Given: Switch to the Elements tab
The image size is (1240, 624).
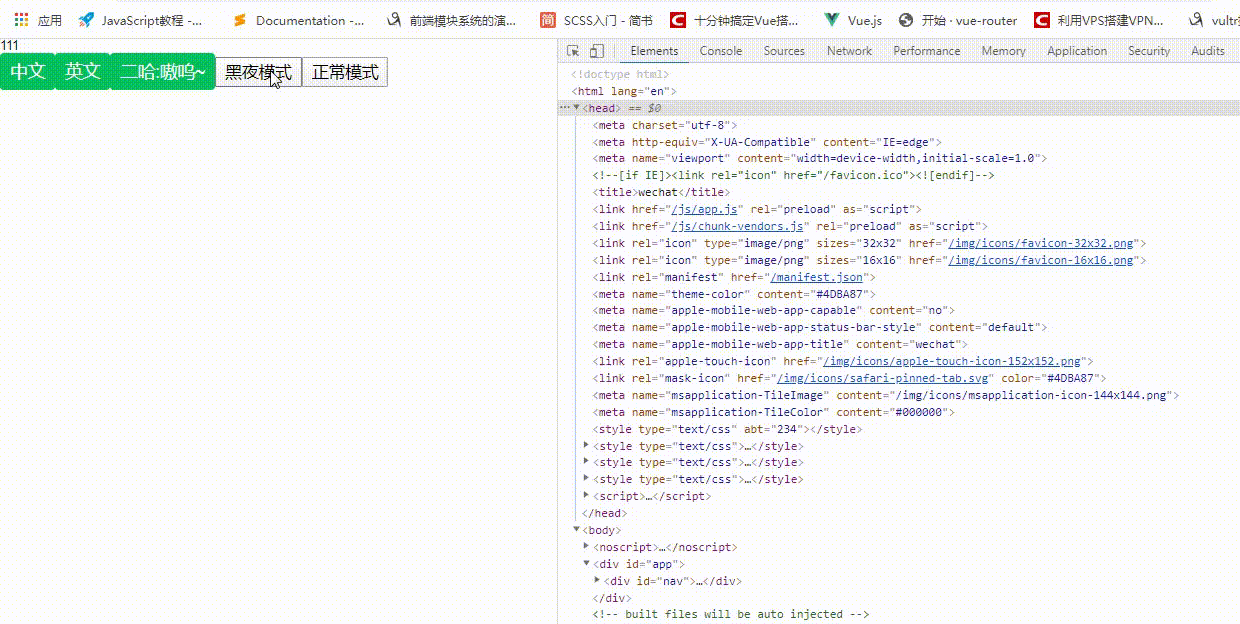Looking at the screenshot, I should pyautogui.click(x=654, y=51).
